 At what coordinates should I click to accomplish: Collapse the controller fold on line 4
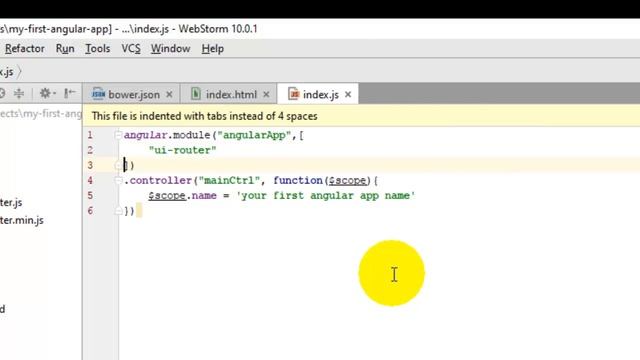click(118, 180)
